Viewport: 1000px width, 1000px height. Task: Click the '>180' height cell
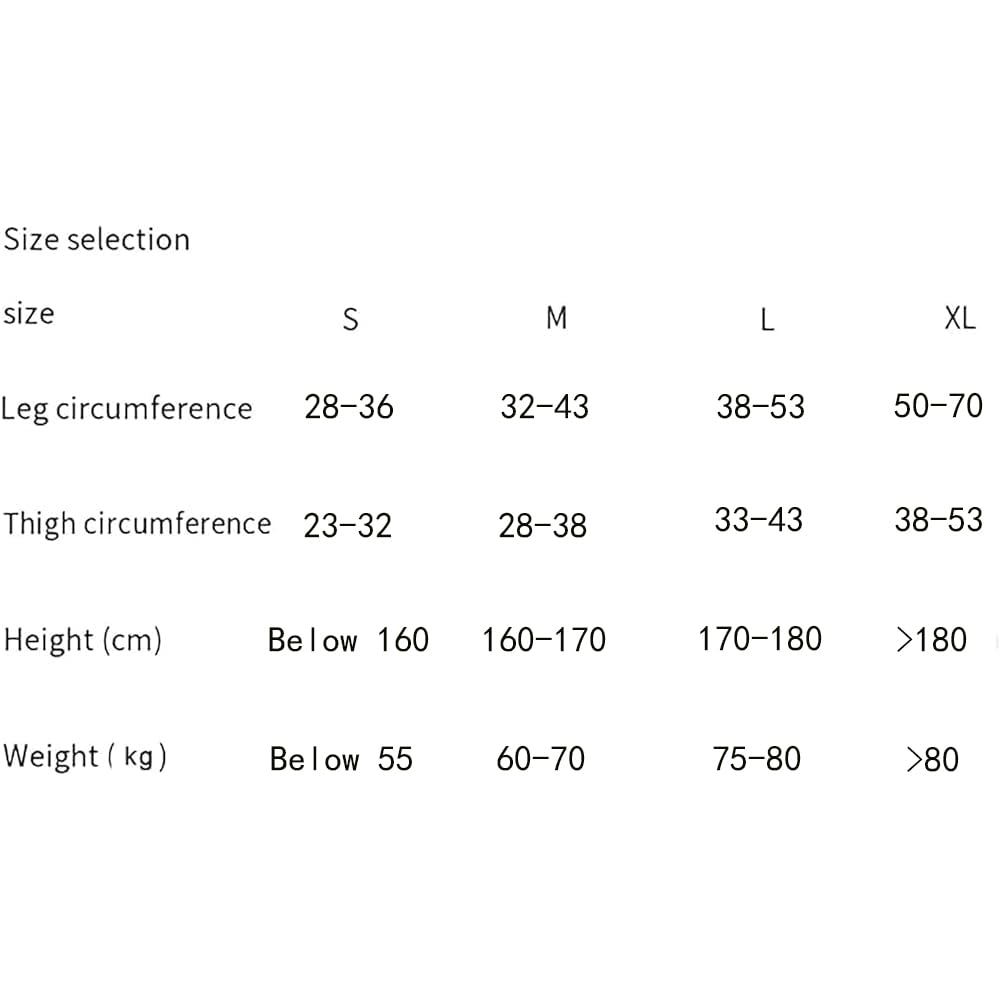(x=932, y=640)
